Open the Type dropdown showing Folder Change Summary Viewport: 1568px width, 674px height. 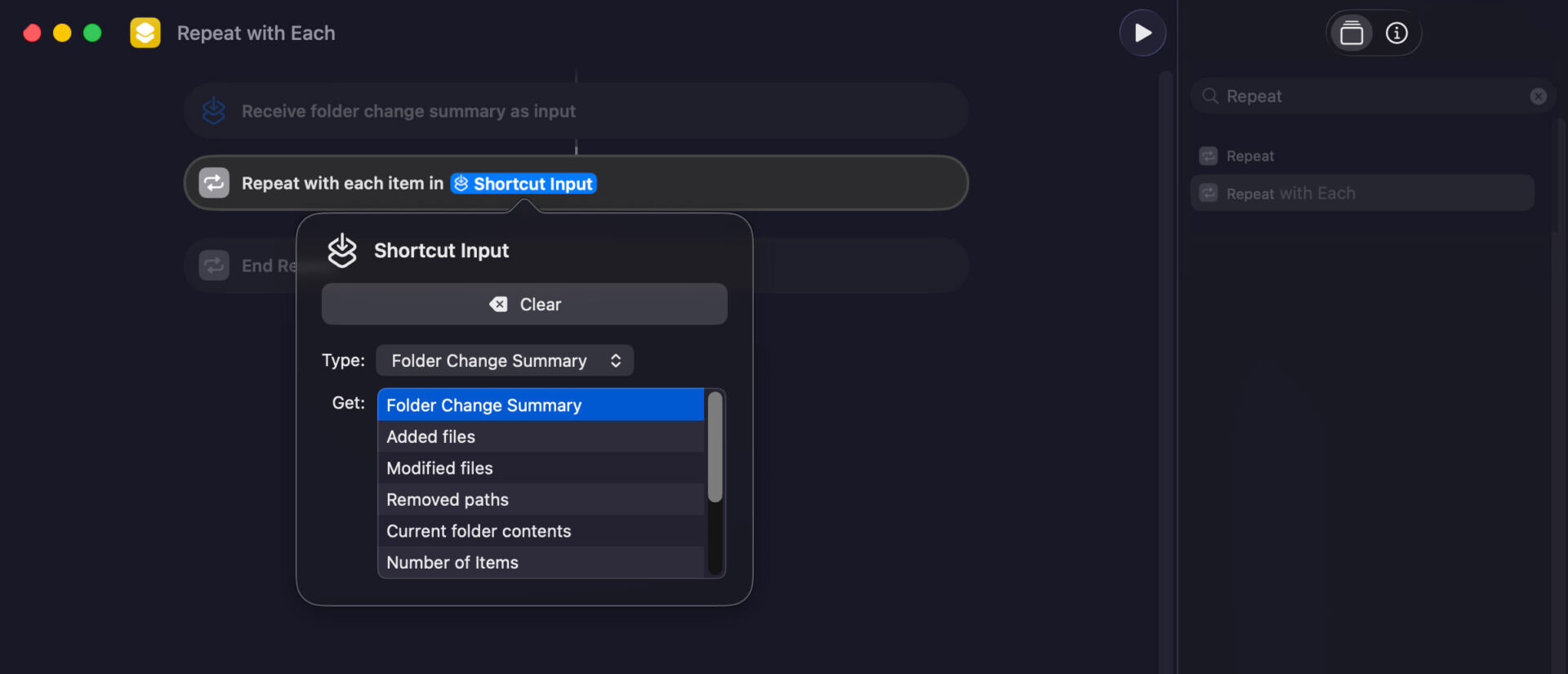pos(505,360)
